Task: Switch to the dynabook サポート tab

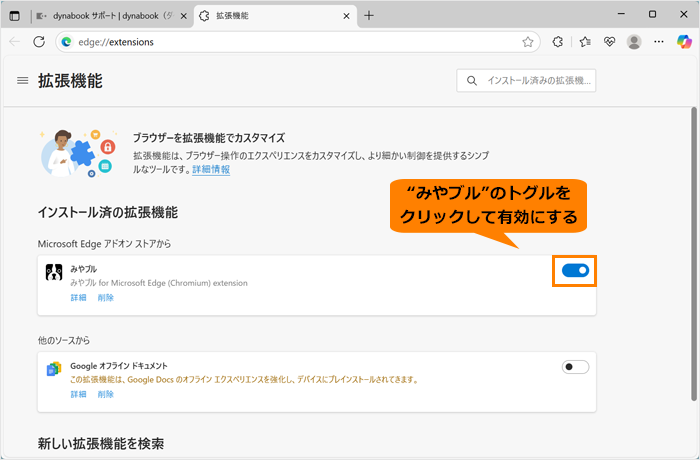Action: click(x=112, y=16)
